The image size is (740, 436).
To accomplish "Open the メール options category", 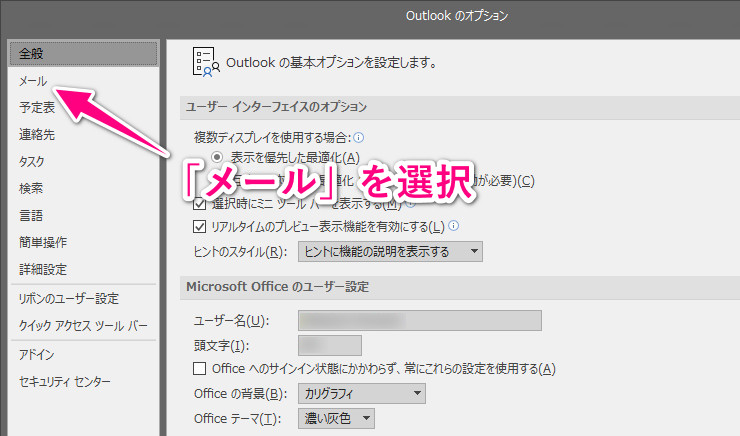I will pos(33,81).
